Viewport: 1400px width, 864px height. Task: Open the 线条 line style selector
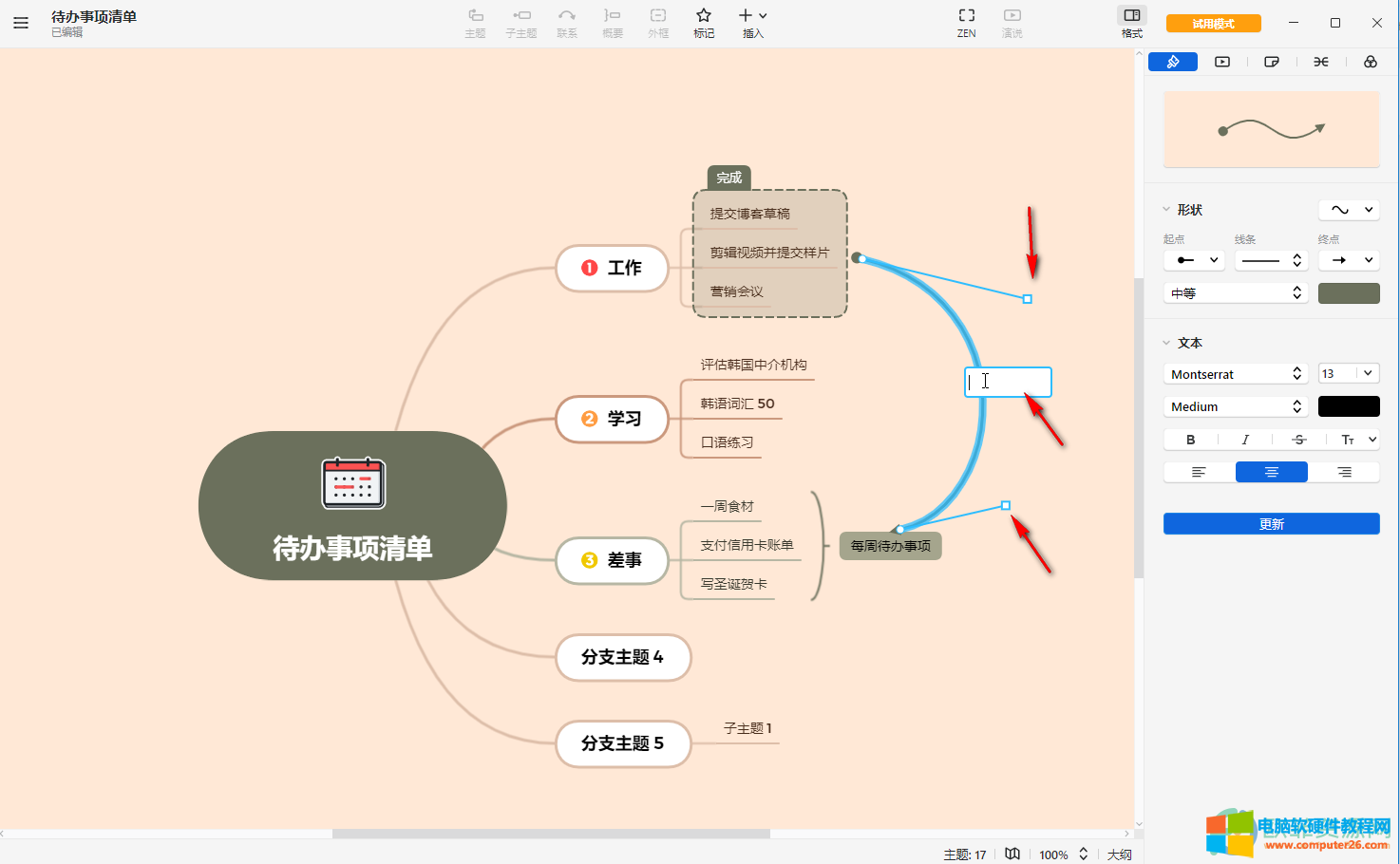pos(1272,260)
